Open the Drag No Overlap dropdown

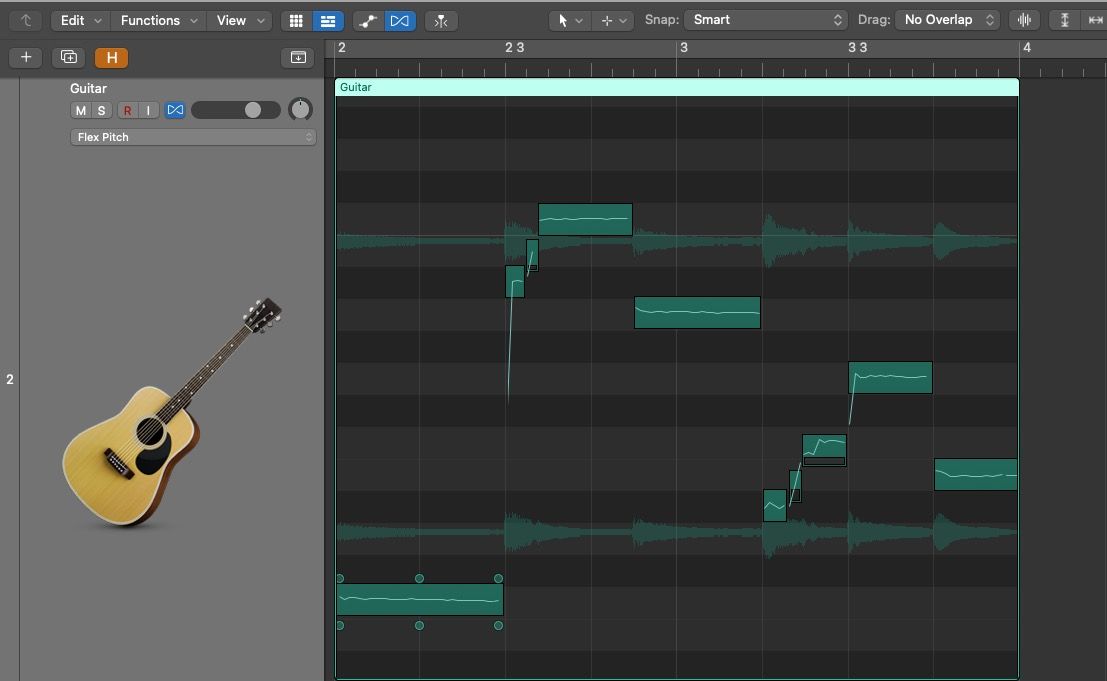pos(946,19)
